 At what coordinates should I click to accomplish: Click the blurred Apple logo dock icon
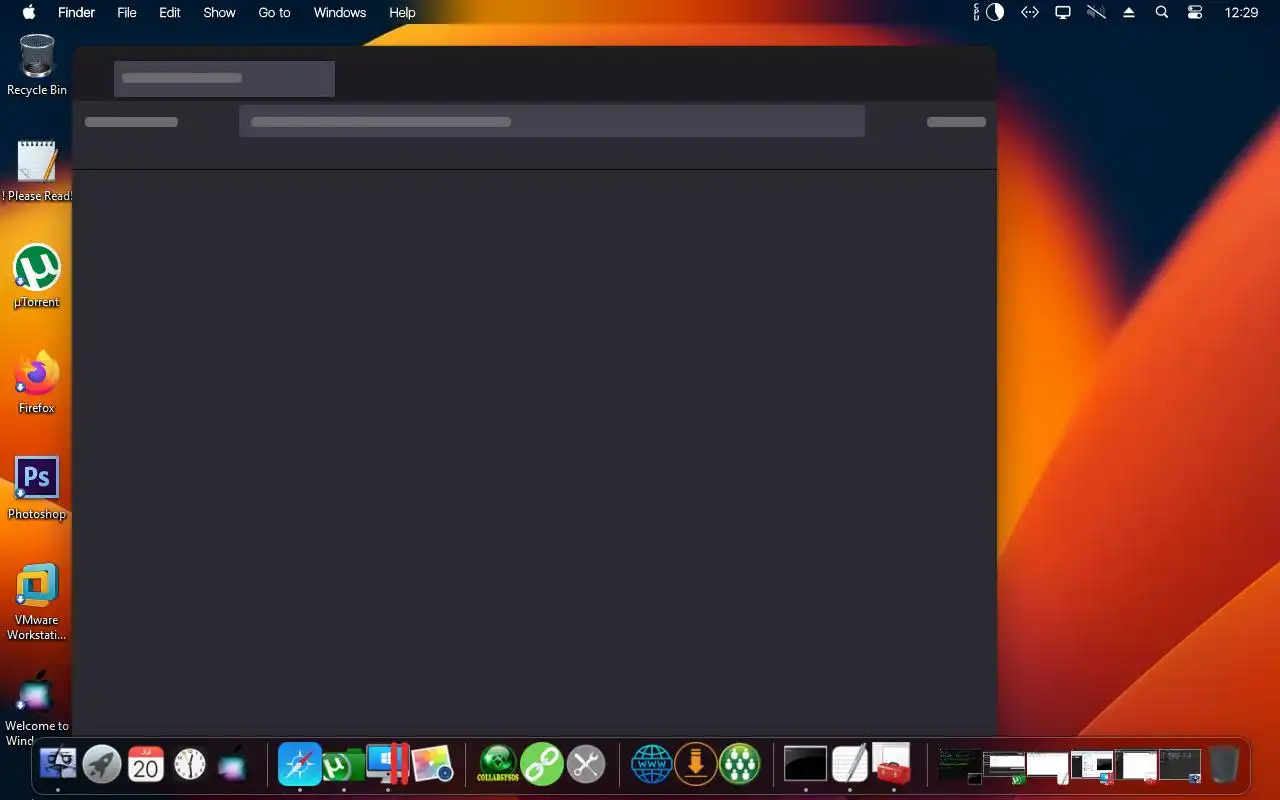233,765
